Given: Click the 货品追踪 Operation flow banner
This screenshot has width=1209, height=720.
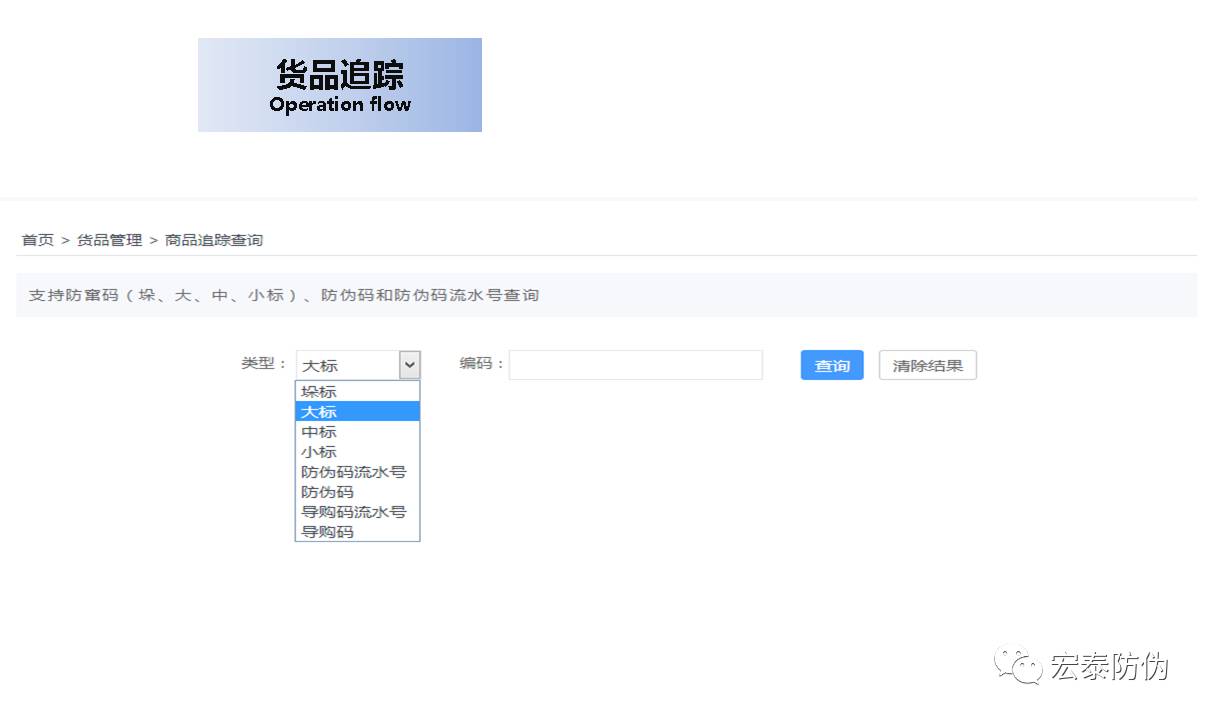Looking at the screenshot, I should click(339, 84).
